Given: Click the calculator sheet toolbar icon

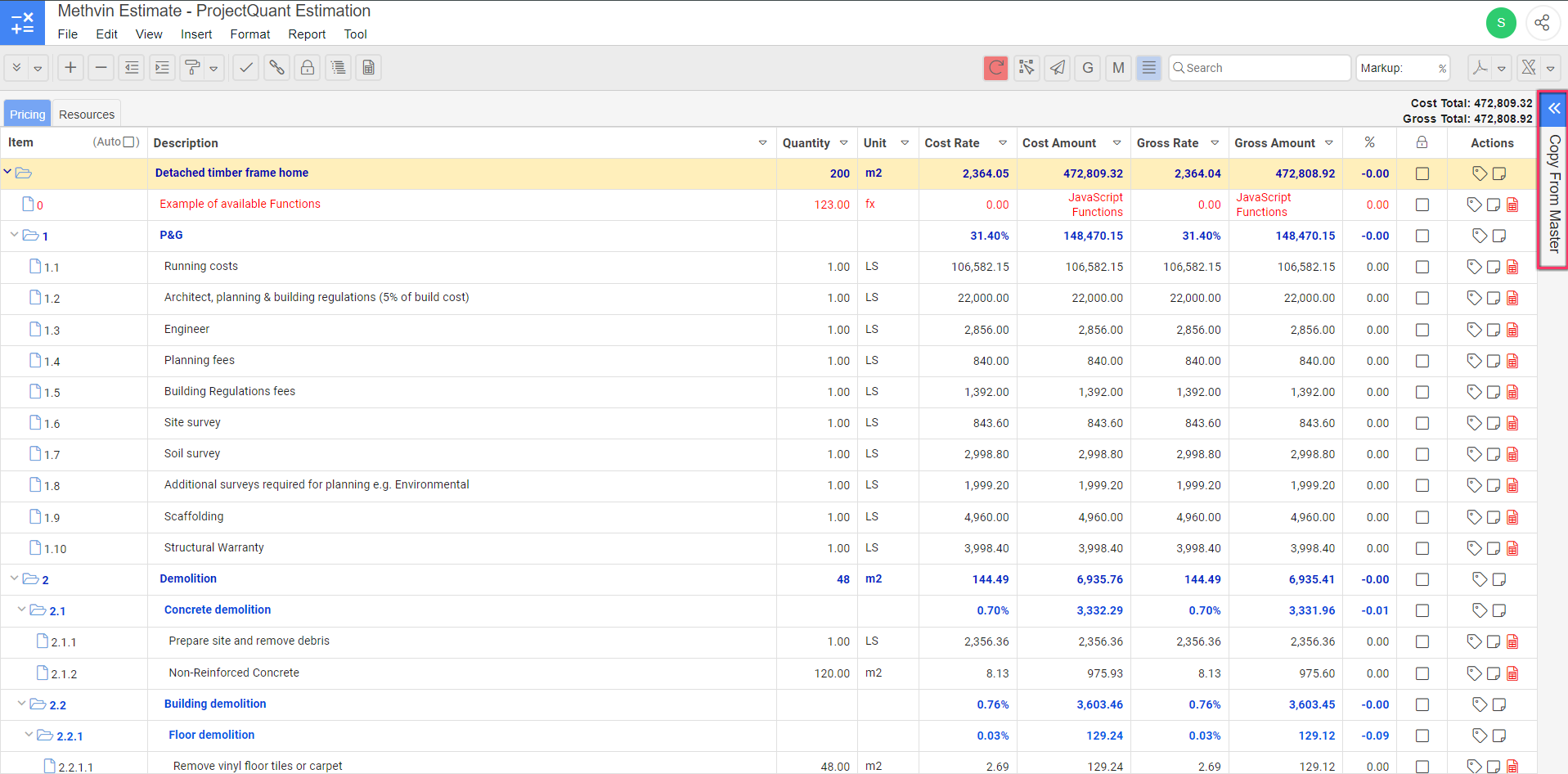Looking at the screenshot, I should click(369, 68).
